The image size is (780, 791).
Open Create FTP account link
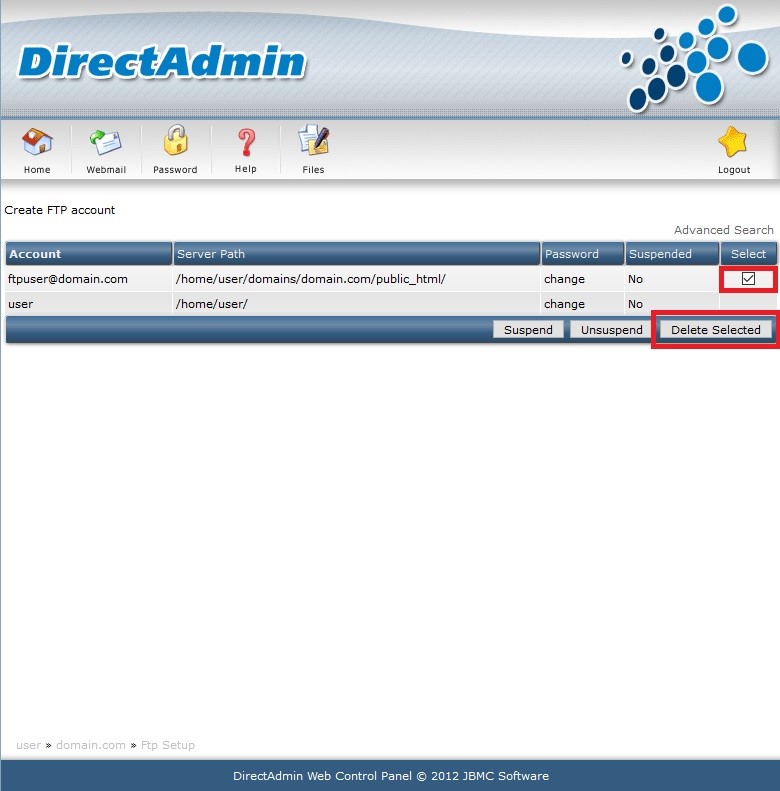[60, 210]
